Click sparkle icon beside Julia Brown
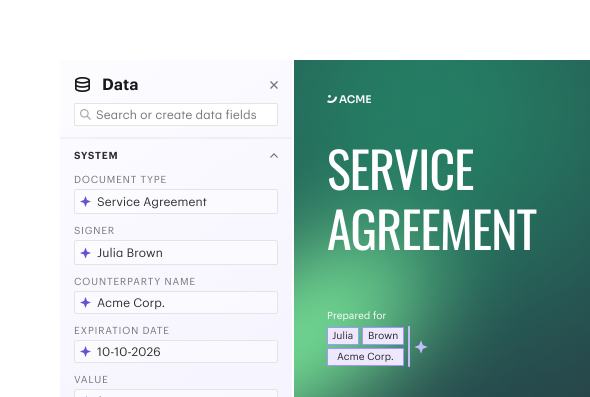The image size is (590, 397). click(85, 253)
